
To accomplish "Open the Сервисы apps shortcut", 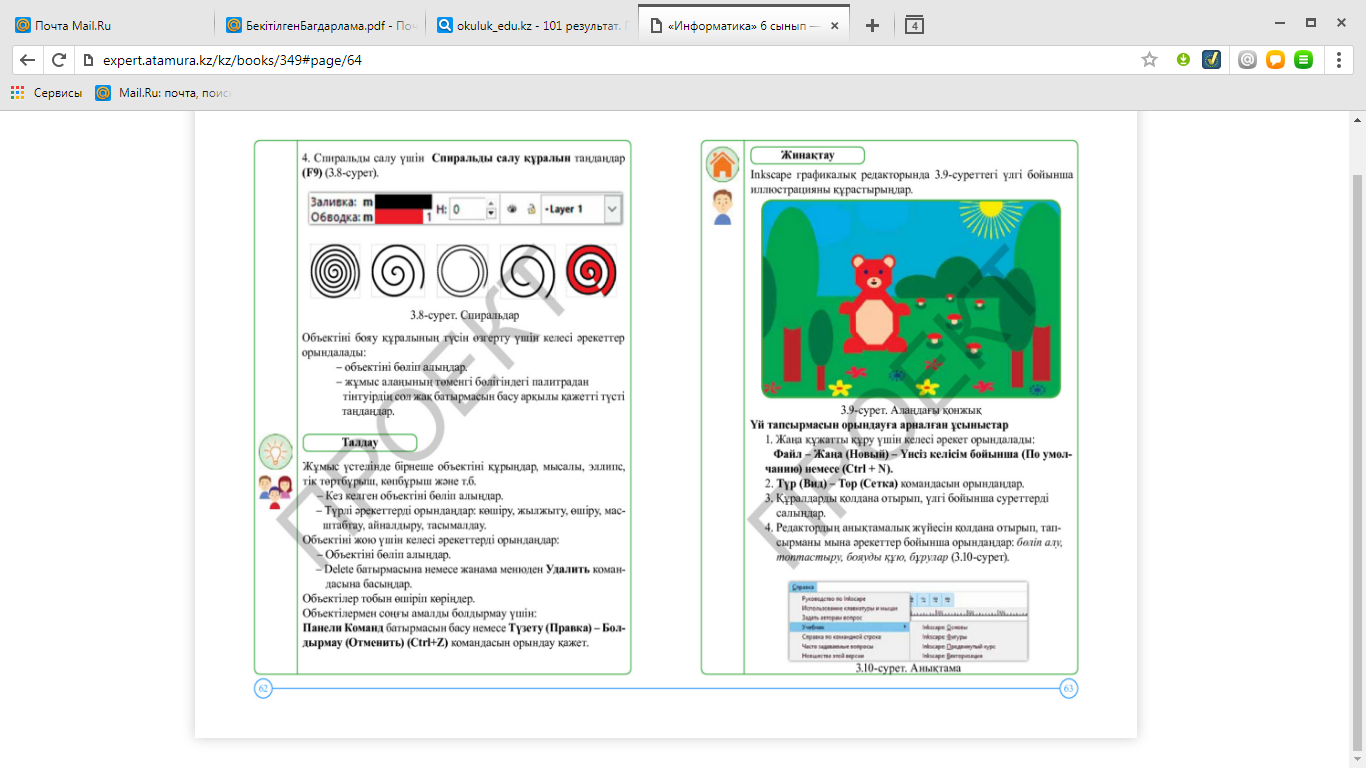I will (47, 93).
